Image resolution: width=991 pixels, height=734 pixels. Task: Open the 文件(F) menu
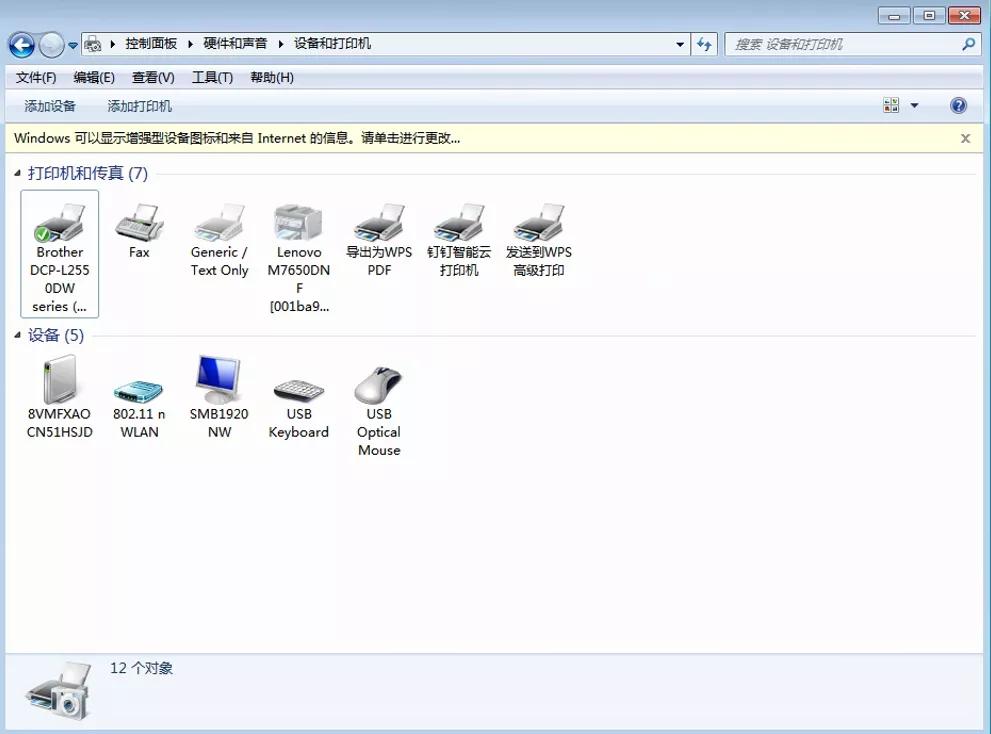pyautogui.click(x=36, y=77)
